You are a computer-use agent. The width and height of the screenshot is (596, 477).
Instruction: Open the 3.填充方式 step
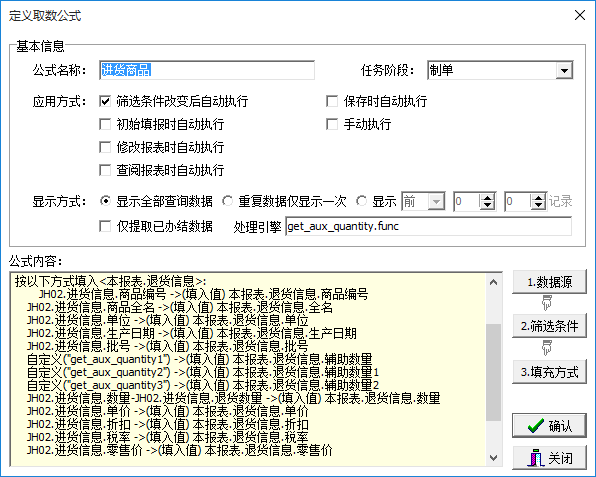click(x=549, y=371)
